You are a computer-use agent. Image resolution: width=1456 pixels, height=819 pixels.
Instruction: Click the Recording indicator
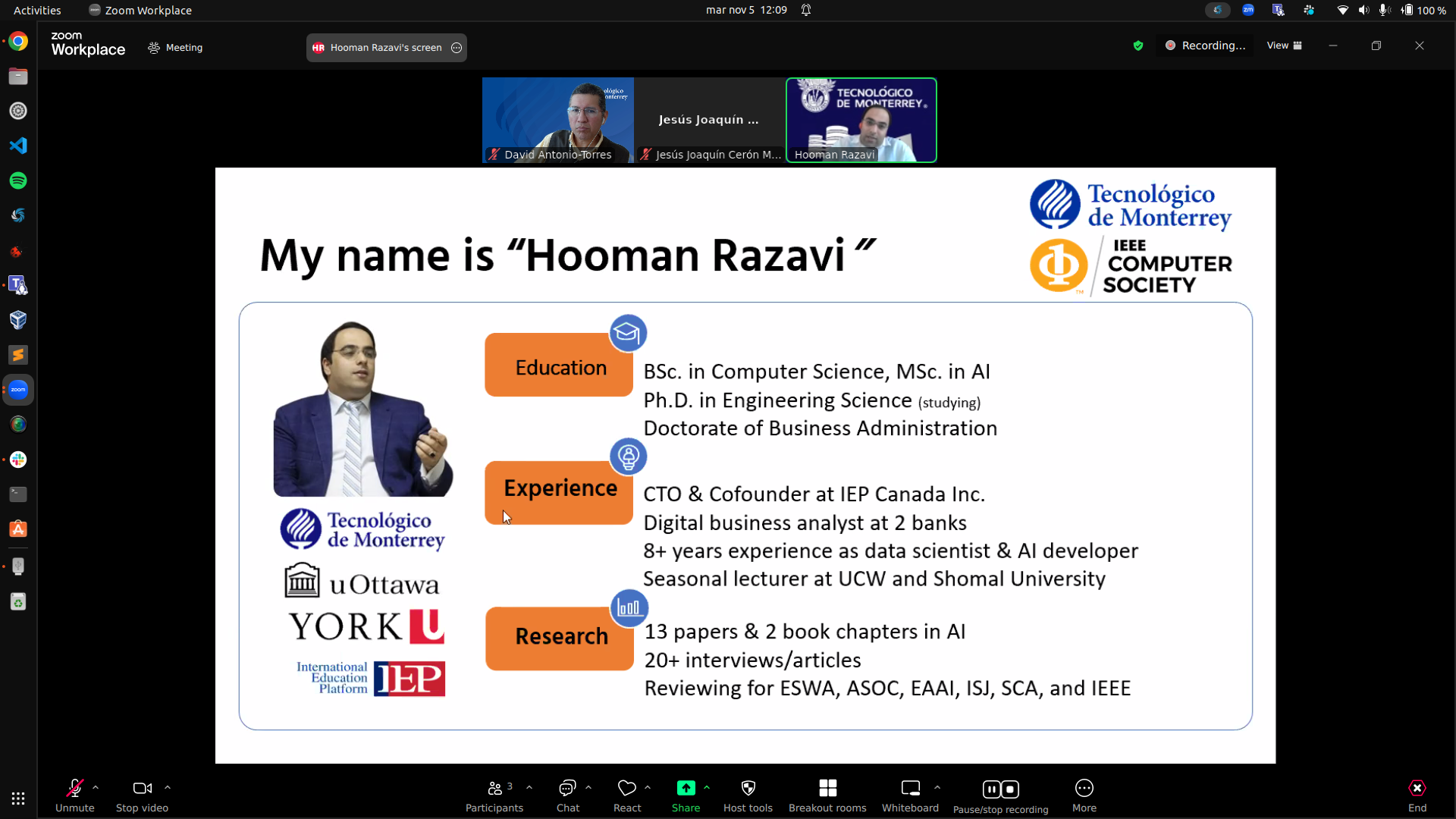click(1206, 45)
